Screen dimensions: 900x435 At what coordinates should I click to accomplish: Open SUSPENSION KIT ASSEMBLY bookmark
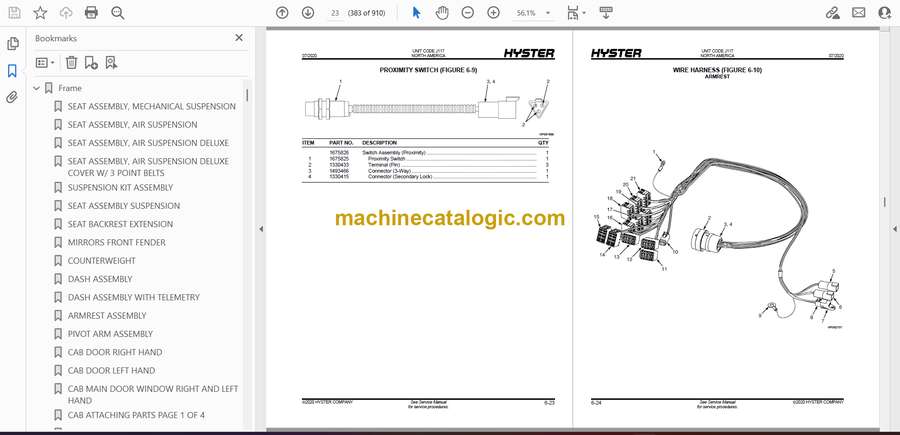click(x=120, y=188)
